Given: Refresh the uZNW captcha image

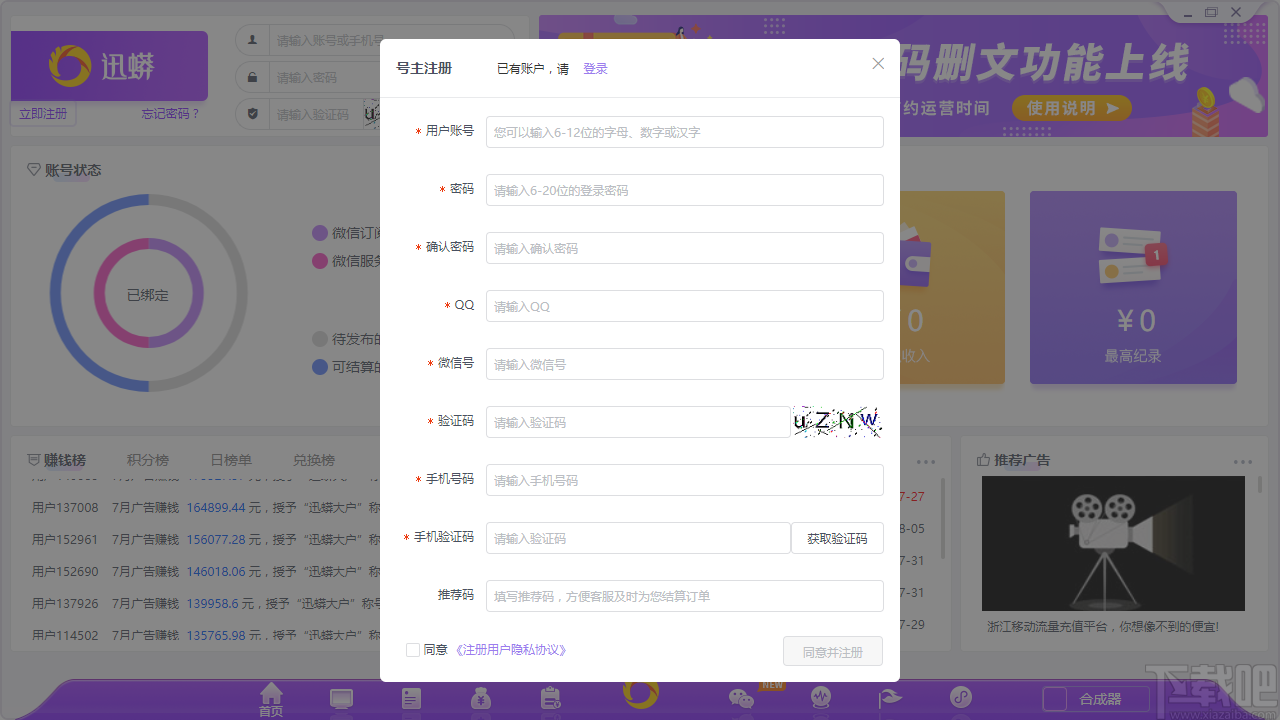Looking at the screenshot, I should click(x=837, y=422).
